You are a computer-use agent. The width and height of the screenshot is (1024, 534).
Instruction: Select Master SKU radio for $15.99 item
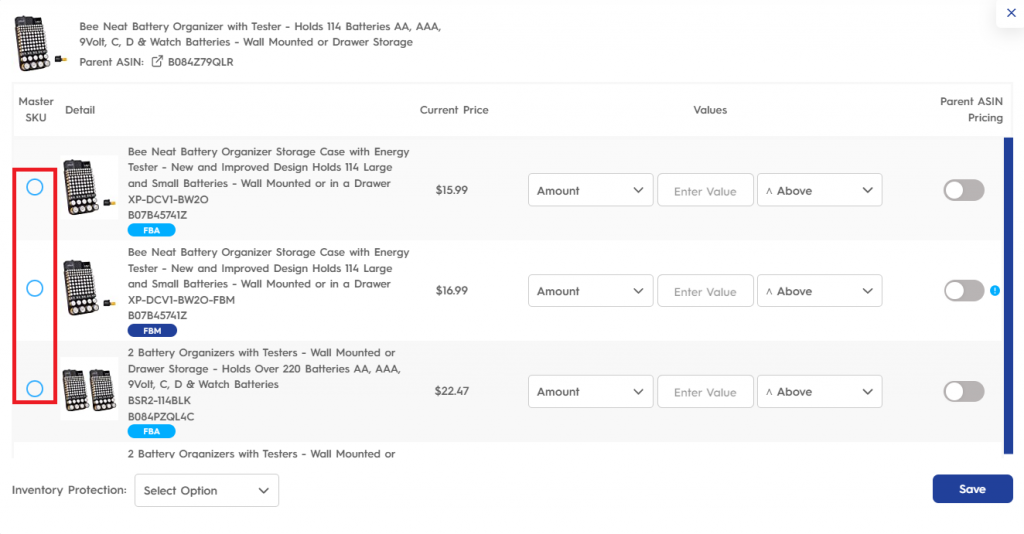[35, 187]
